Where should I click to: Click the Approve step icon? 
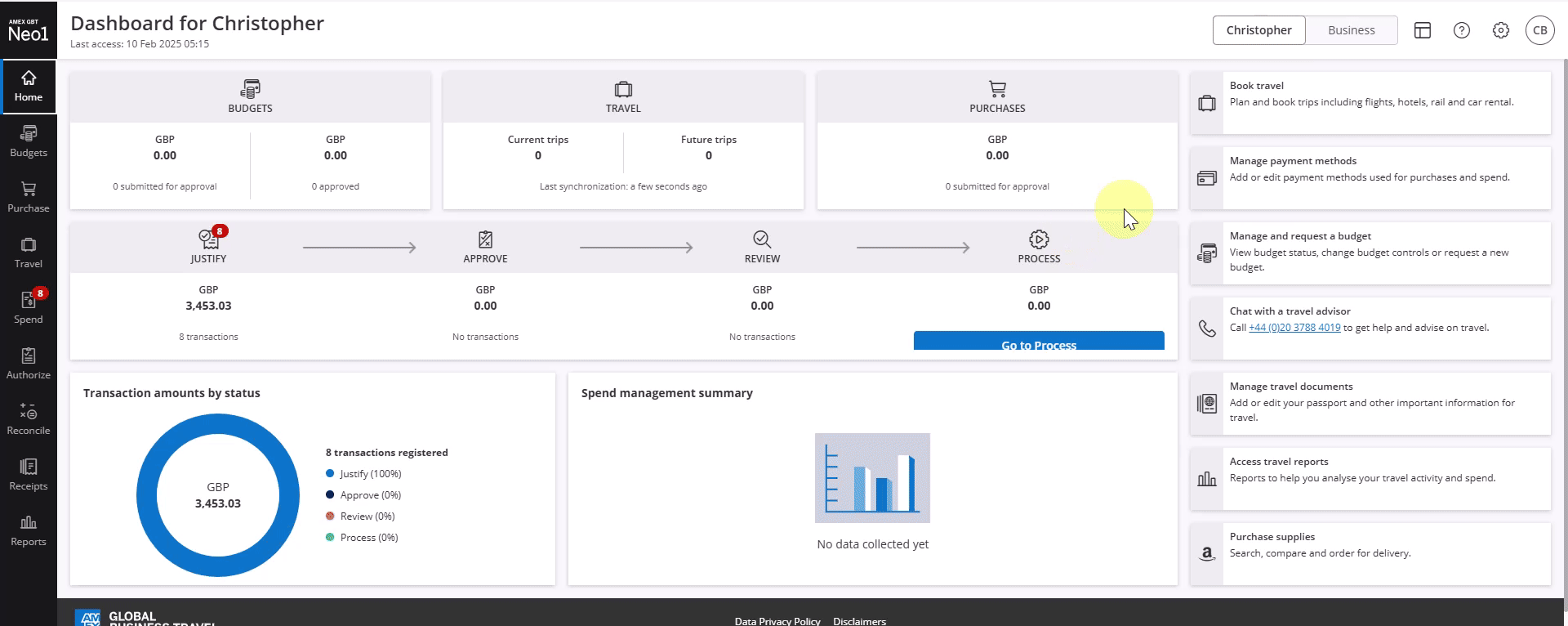(485, 239)
